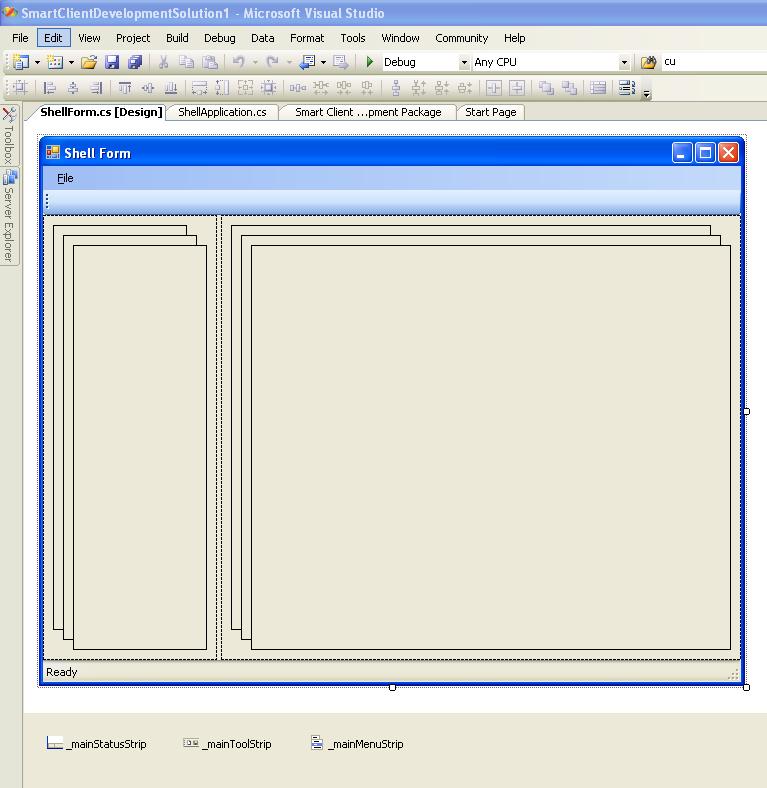Click the Copy icon
The image size is (767, 788).
point(186,62)
